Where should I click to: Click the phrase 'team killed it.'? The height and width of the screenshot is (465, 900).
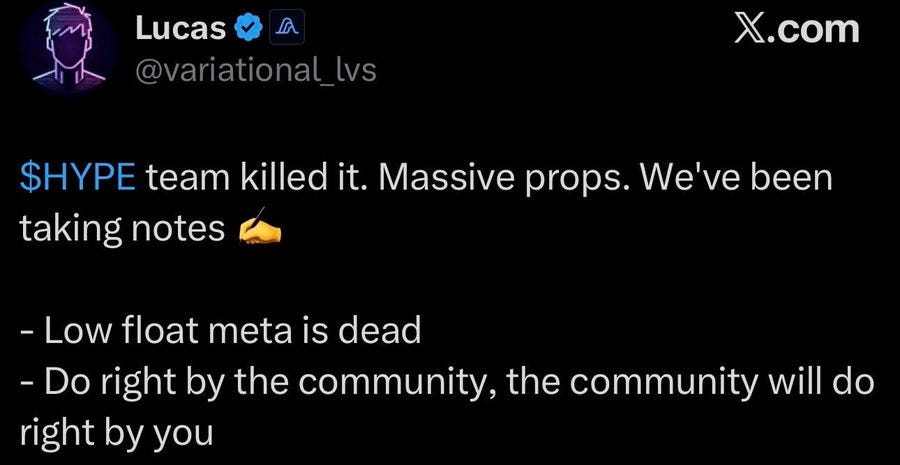pos(257,179)
